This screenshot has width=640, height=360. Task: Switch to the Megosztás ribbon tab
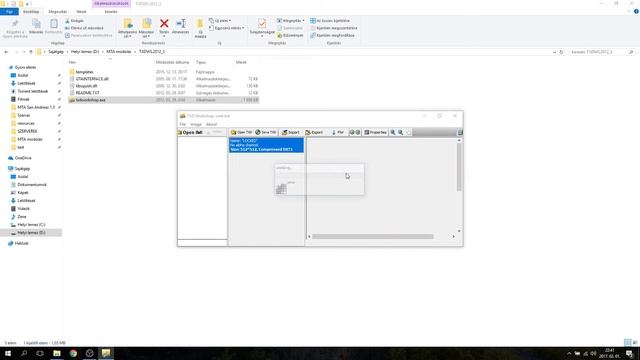click(58, 12)
